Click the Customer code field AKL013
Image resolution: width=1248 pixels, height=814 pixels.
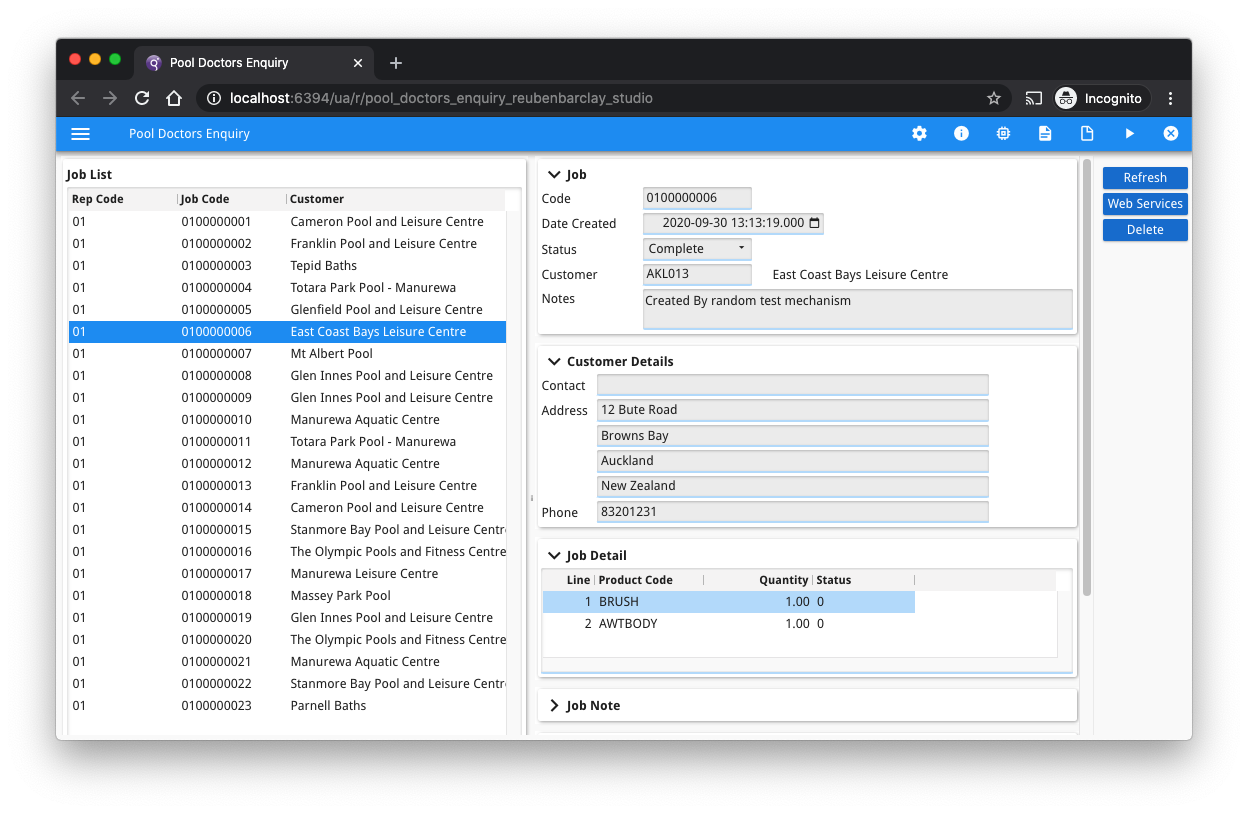[697, 273]
